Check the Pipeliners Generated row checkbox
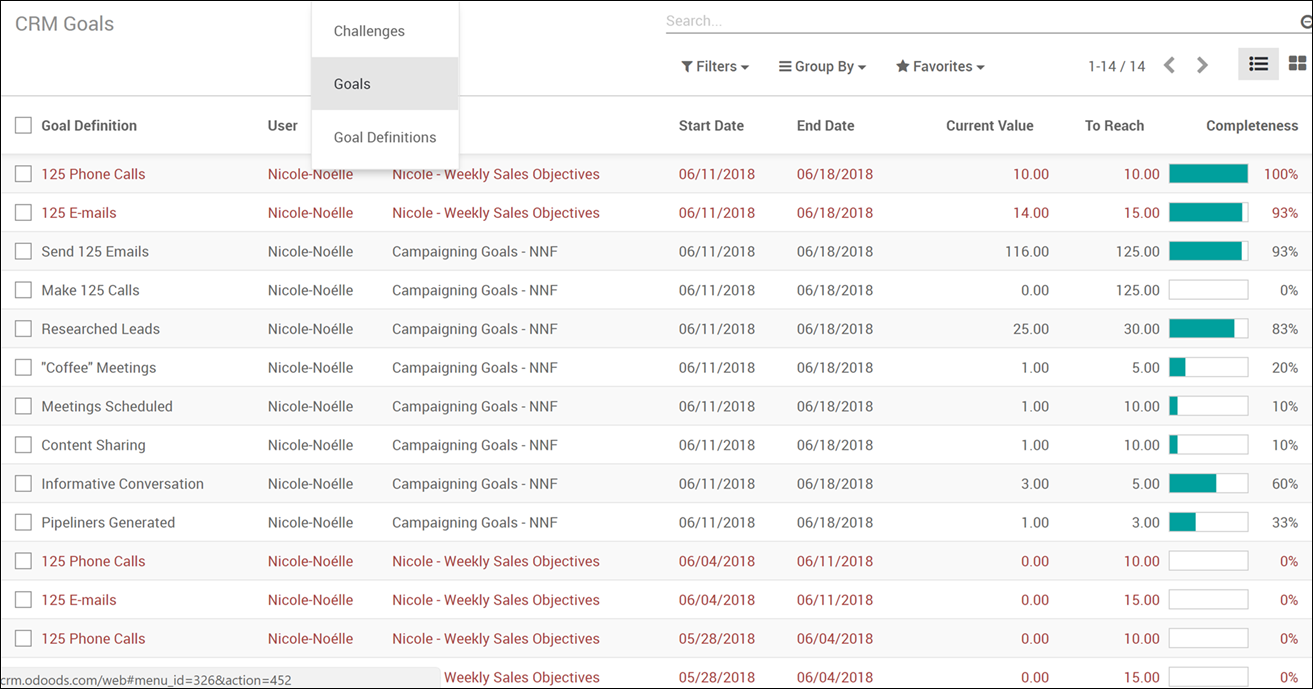 (x=23, y=522)
